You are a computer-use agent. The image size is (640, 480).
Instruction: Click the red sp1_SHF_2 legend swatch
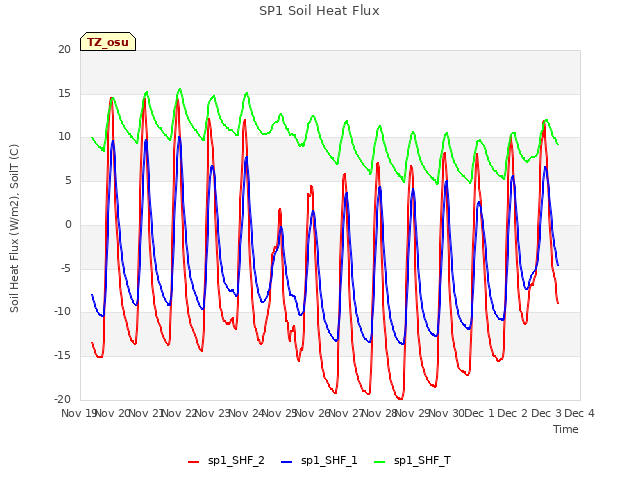pos(193,462)
